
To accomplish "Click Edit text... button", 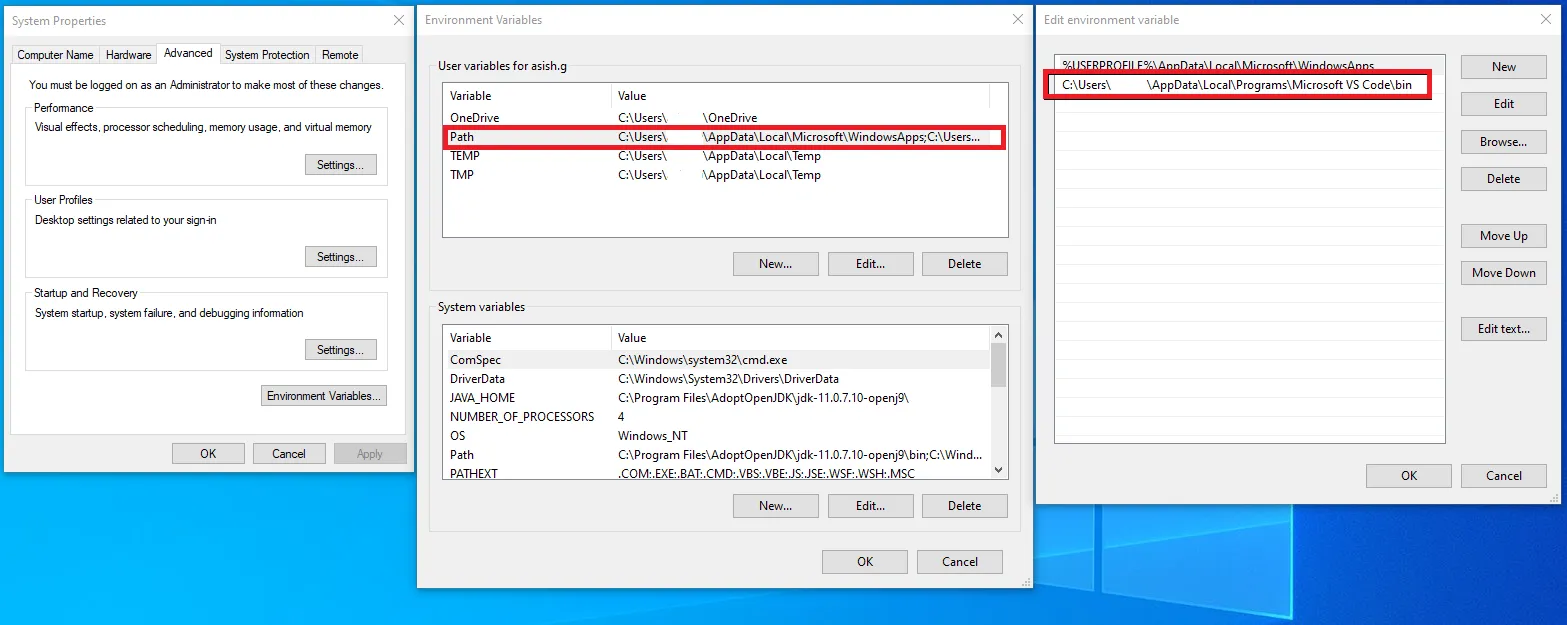I will pos(1504,329).
